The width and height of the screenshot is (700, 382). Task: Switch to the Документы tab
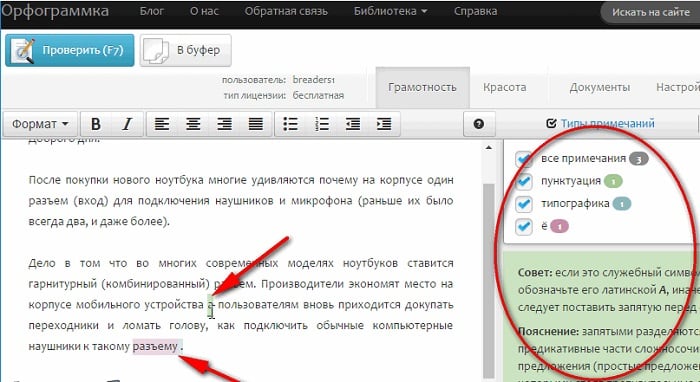click(600, 87)
